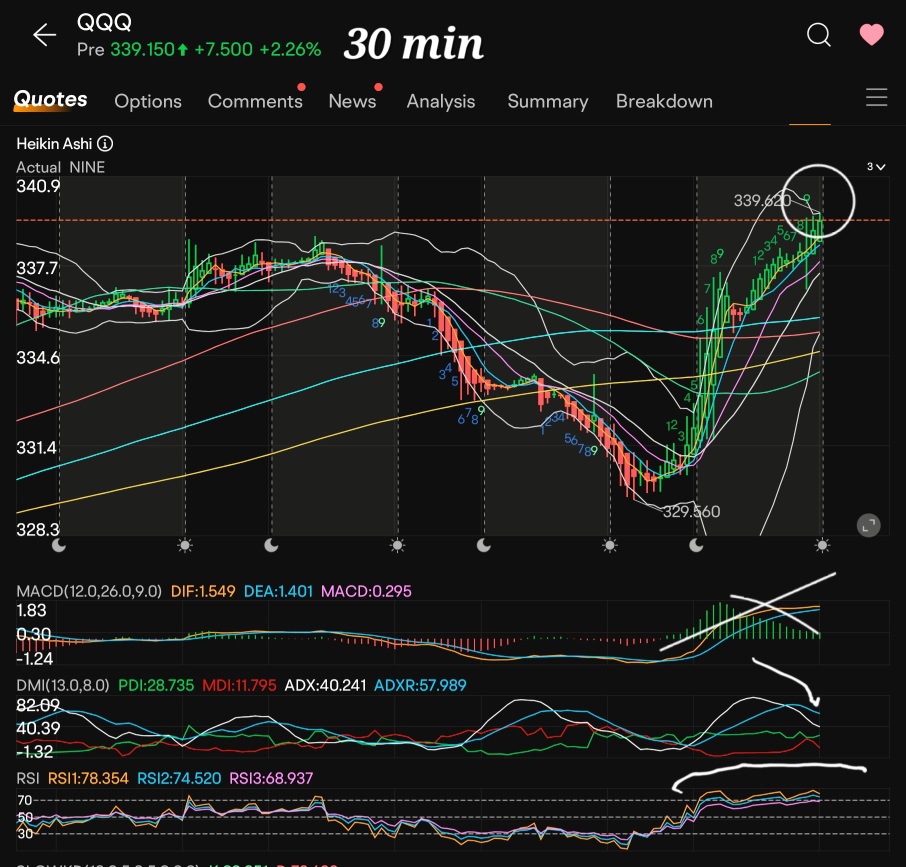This screenshot has width=906, height=867.
Task: Open the search magnifier icon
Action: click(x=818, y=36)
